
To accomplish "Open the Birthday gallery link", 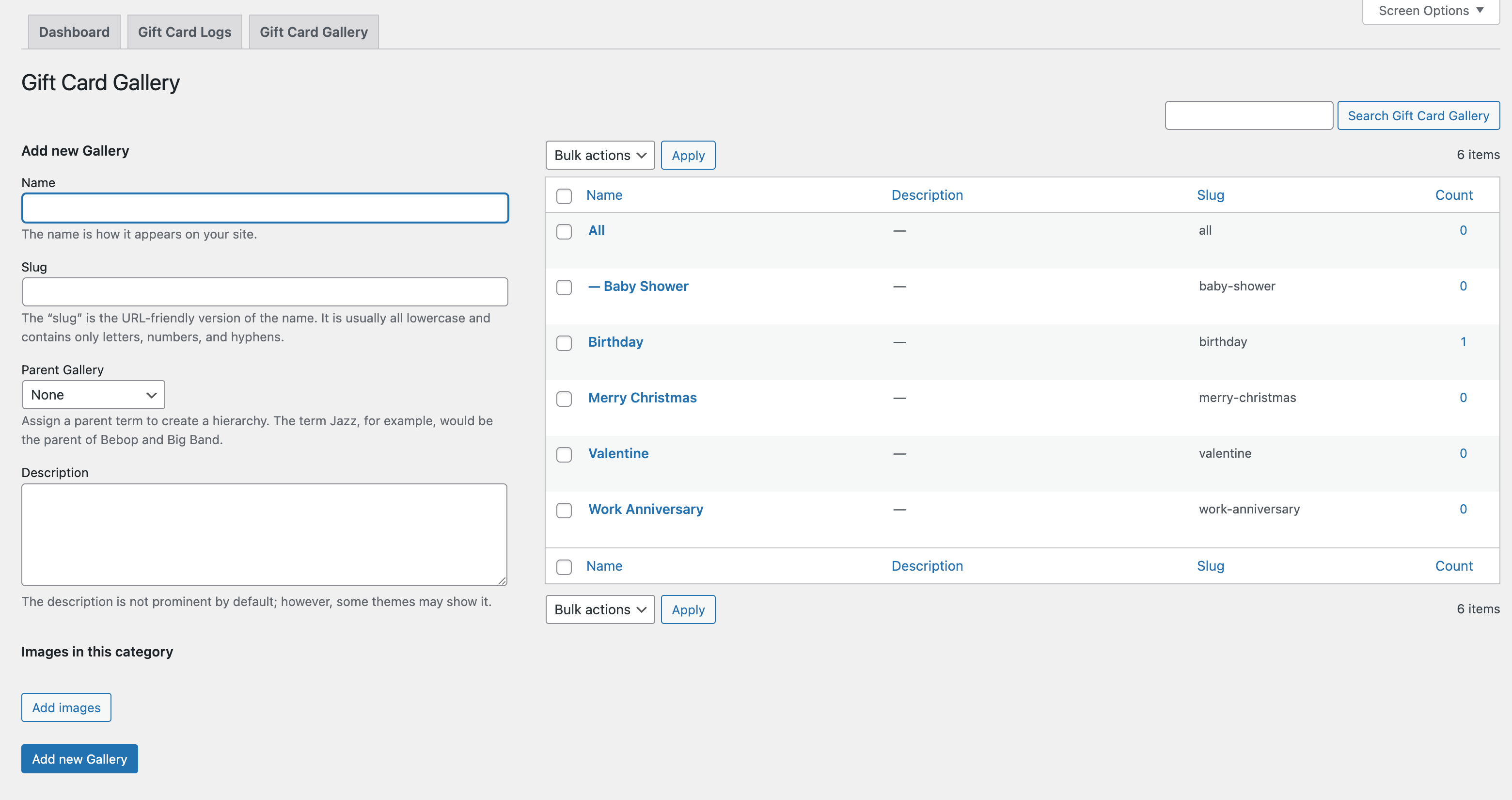I will [x=615, y=341].
